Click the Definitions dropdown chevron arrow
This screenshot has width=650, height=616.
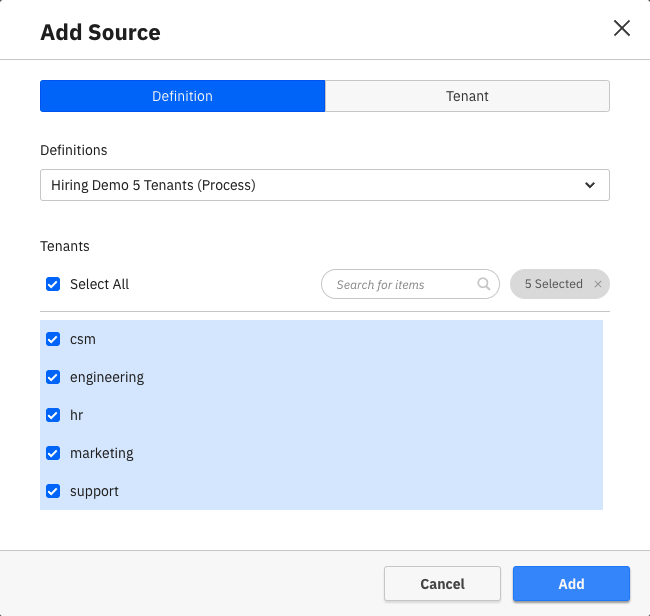590,185
